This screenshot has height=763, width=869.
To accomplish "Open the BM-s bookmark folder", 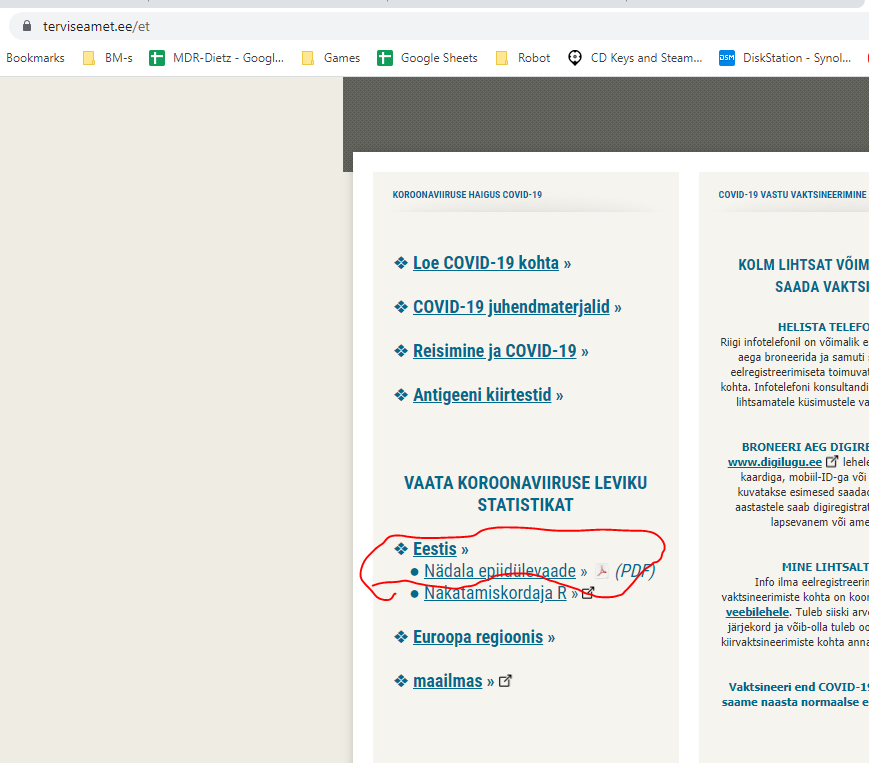I will tap(108, 58).
